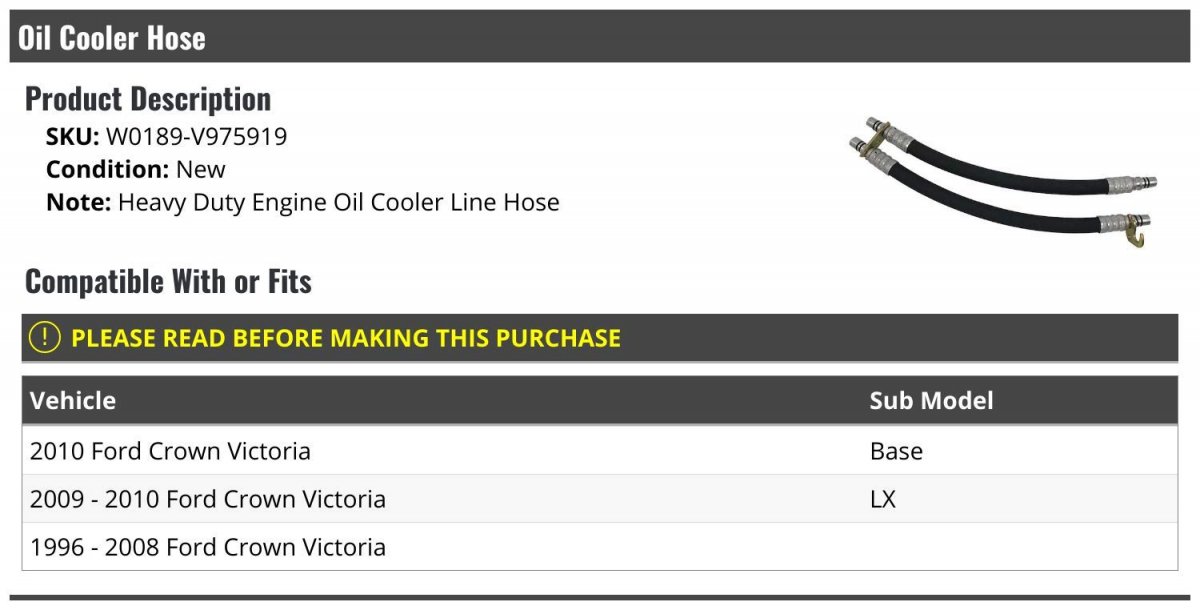
Task: Click the Condition: New text
Action: click(136, 169)
